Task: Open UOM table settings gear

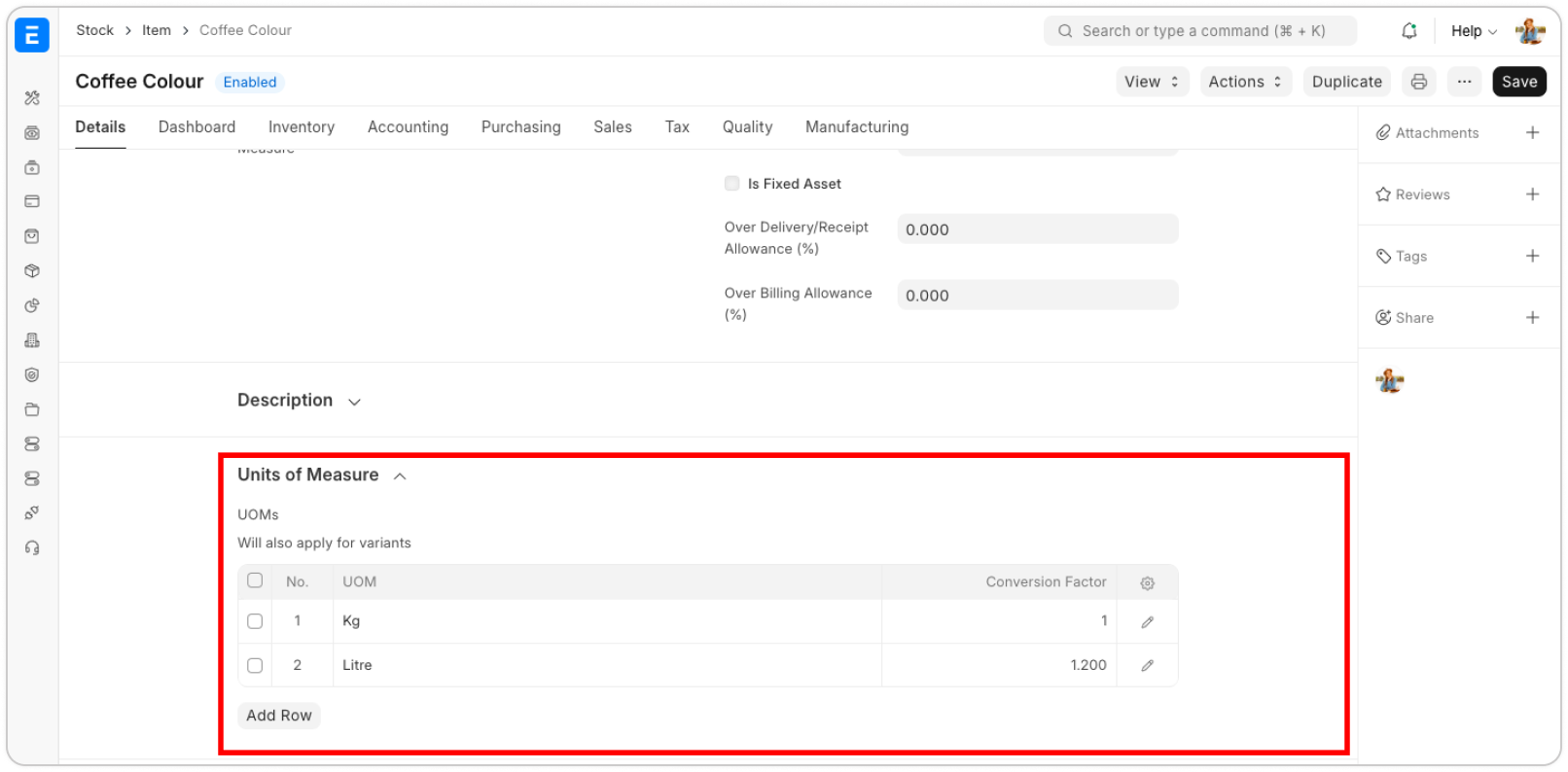Action: coord(1148,582)
